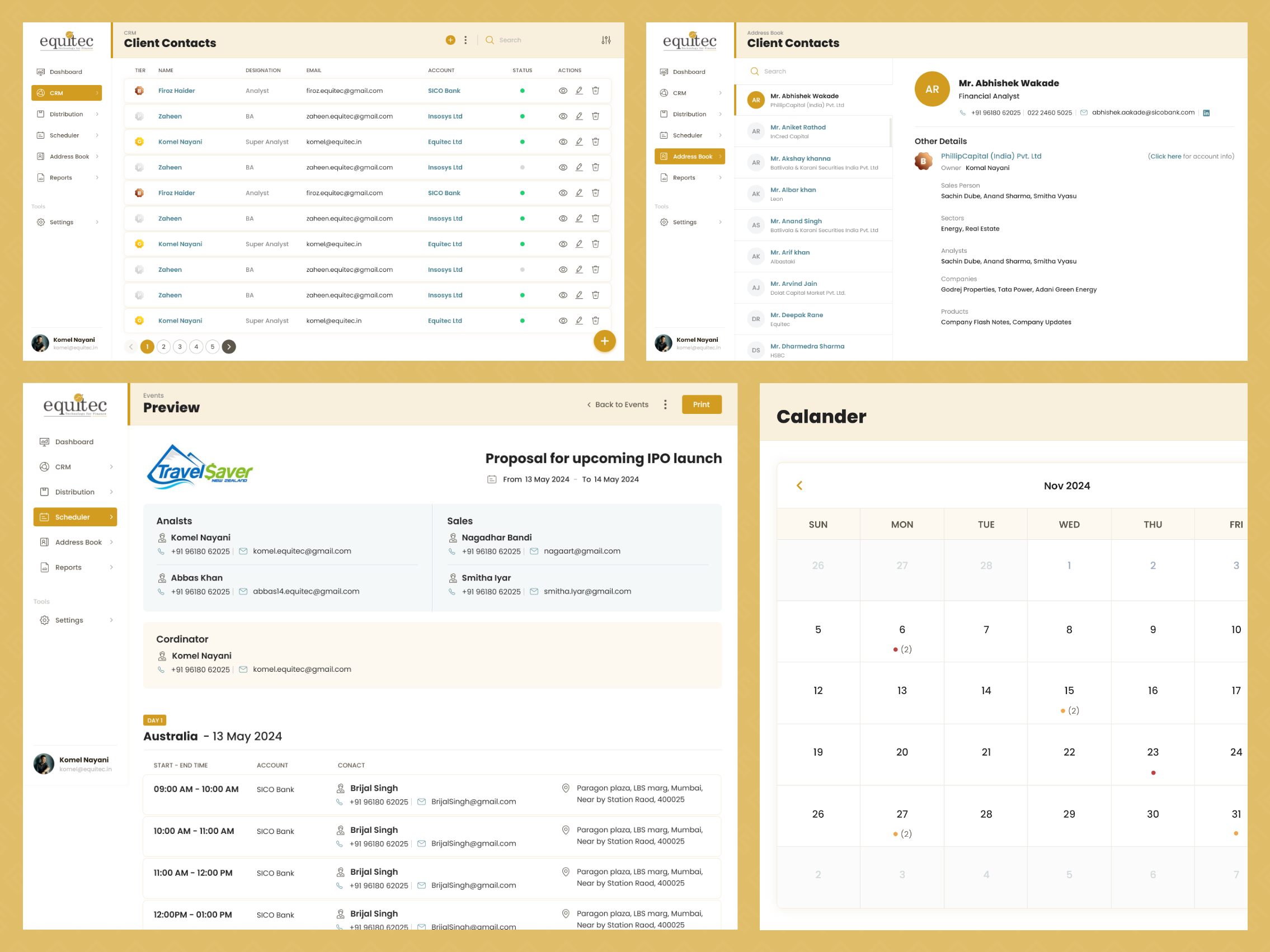View the second Firoz Haider row with the eye icon
Image resolution: width=1270 pixels, height=952 pixels.
click(x=563, y=193)
